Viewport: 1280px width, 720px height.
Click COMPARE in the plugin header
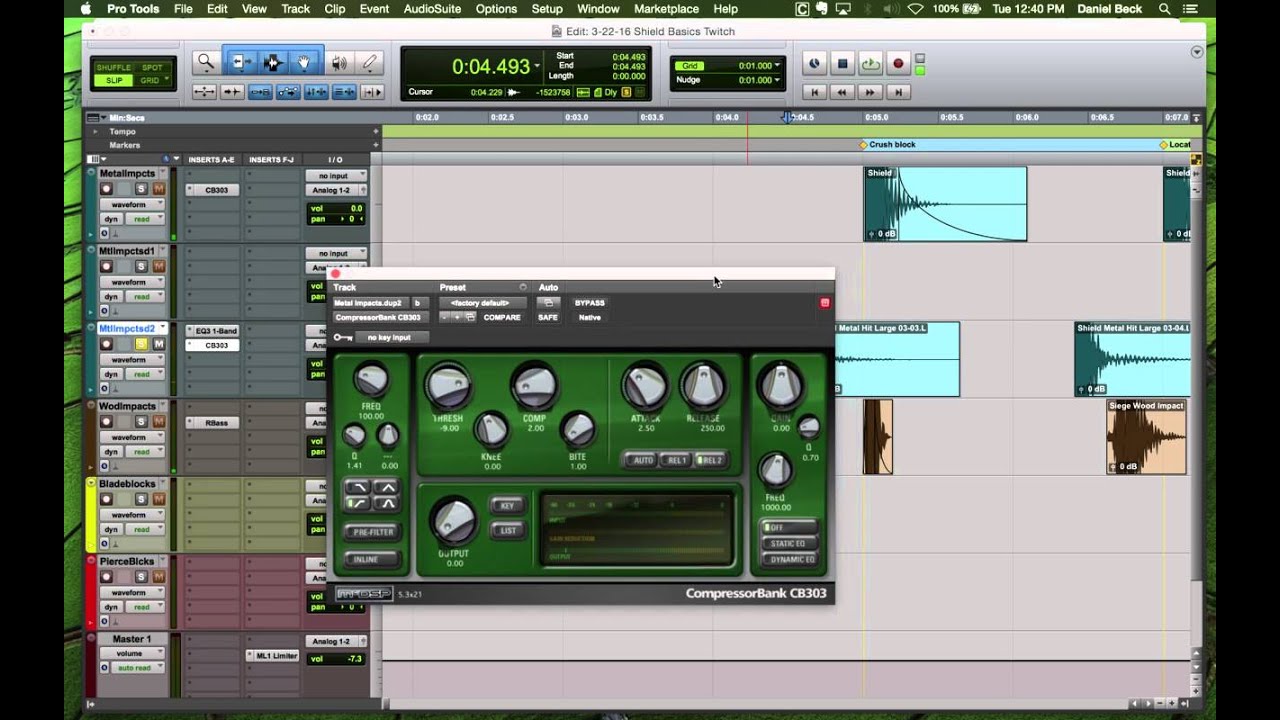tap(502, 317)
